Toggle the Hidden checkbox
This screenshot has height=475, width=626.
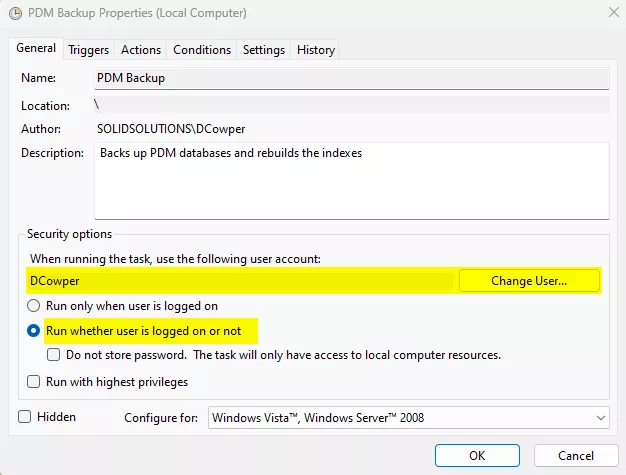[x=25, y=417]
